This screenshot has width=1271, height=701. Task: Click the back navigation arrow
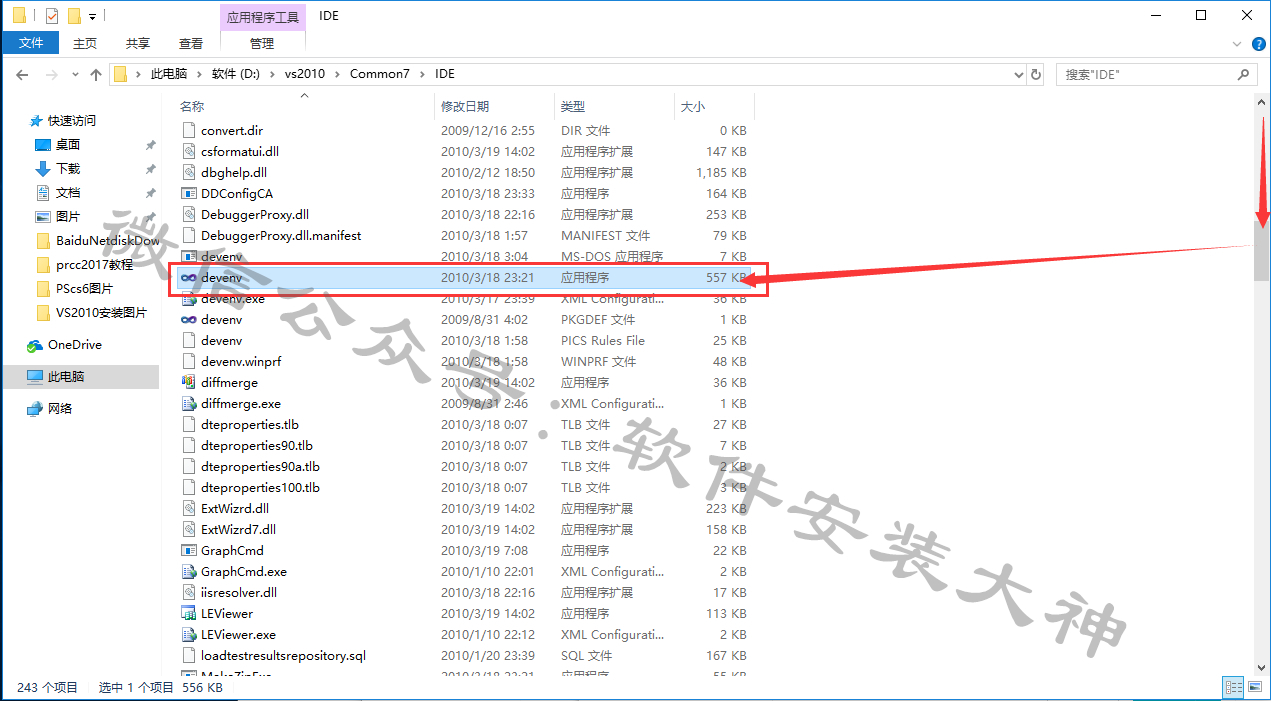click(x=22, y=74)
